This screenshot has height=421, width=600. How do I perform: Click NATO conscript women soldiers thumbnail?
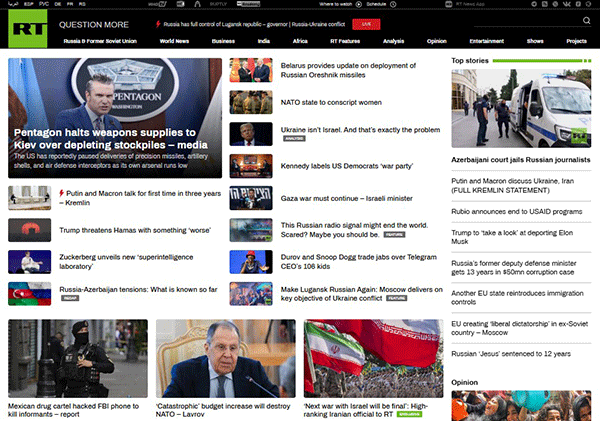251,102
